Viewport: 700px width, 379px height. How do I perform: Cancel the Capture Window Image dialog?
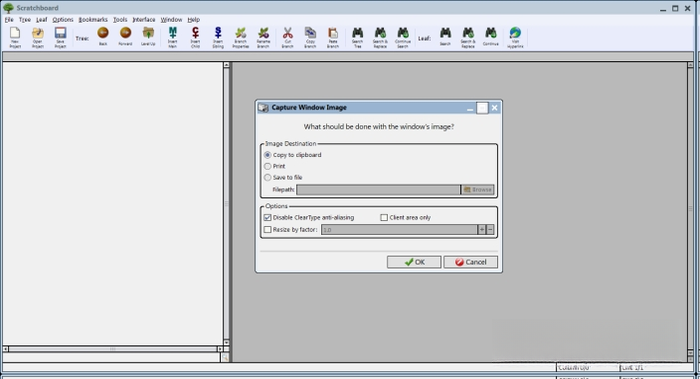click(471, 262)
